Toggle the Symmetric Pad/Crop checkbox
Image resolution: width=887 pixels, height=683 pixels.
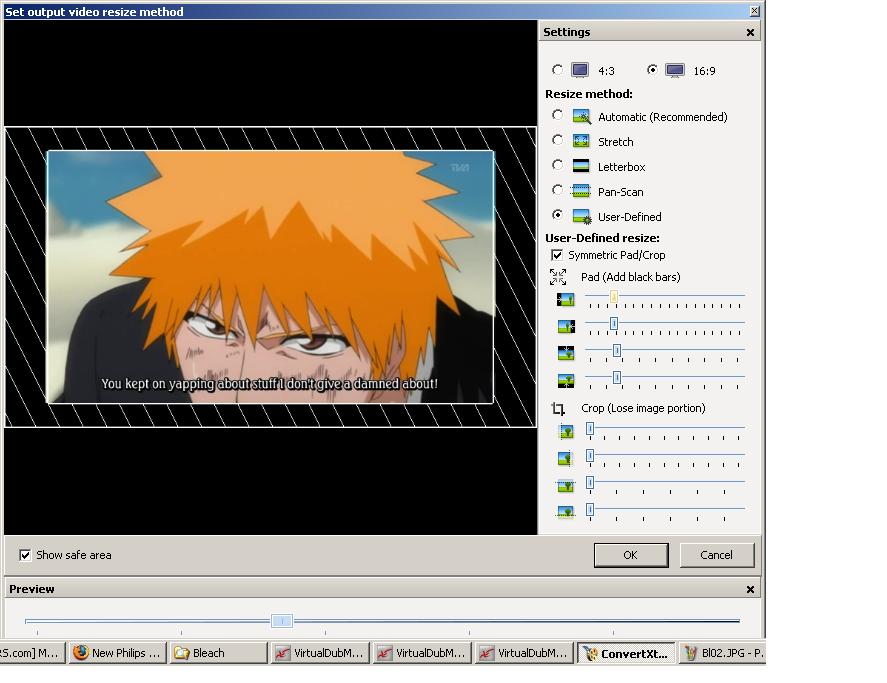pos(557,255)
